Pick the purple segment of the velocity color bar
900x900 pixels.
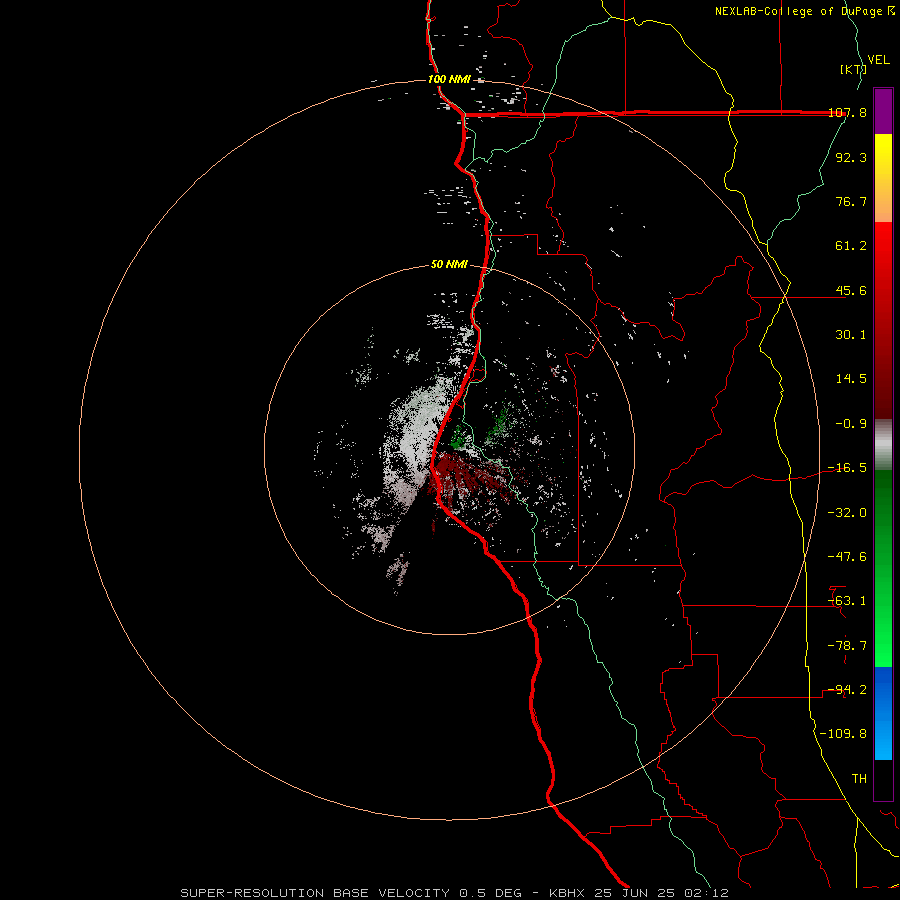(883, 111)
